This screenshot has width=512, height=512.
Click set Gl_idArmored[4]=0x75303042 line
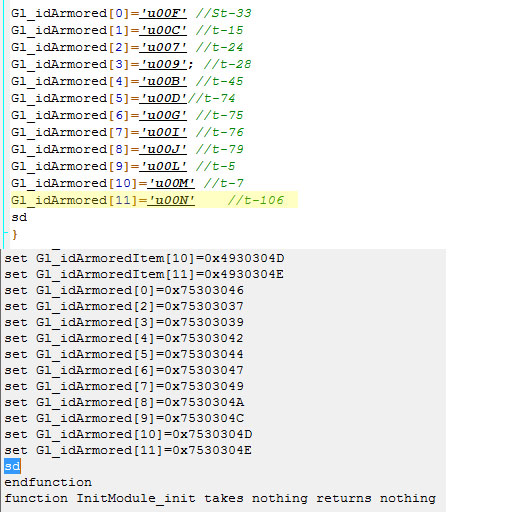tap(124, 339)
